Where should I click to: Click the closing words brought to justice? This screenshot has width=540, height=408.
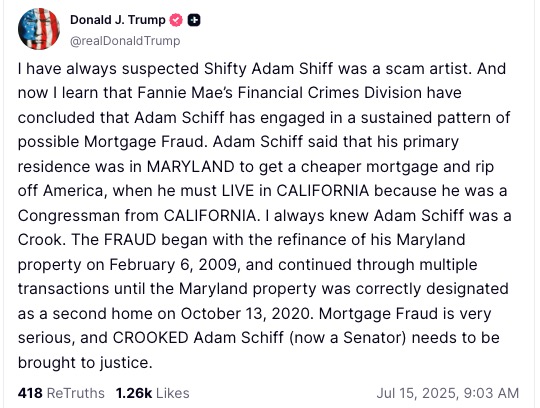pyautogui.click(x=85, y=363)
